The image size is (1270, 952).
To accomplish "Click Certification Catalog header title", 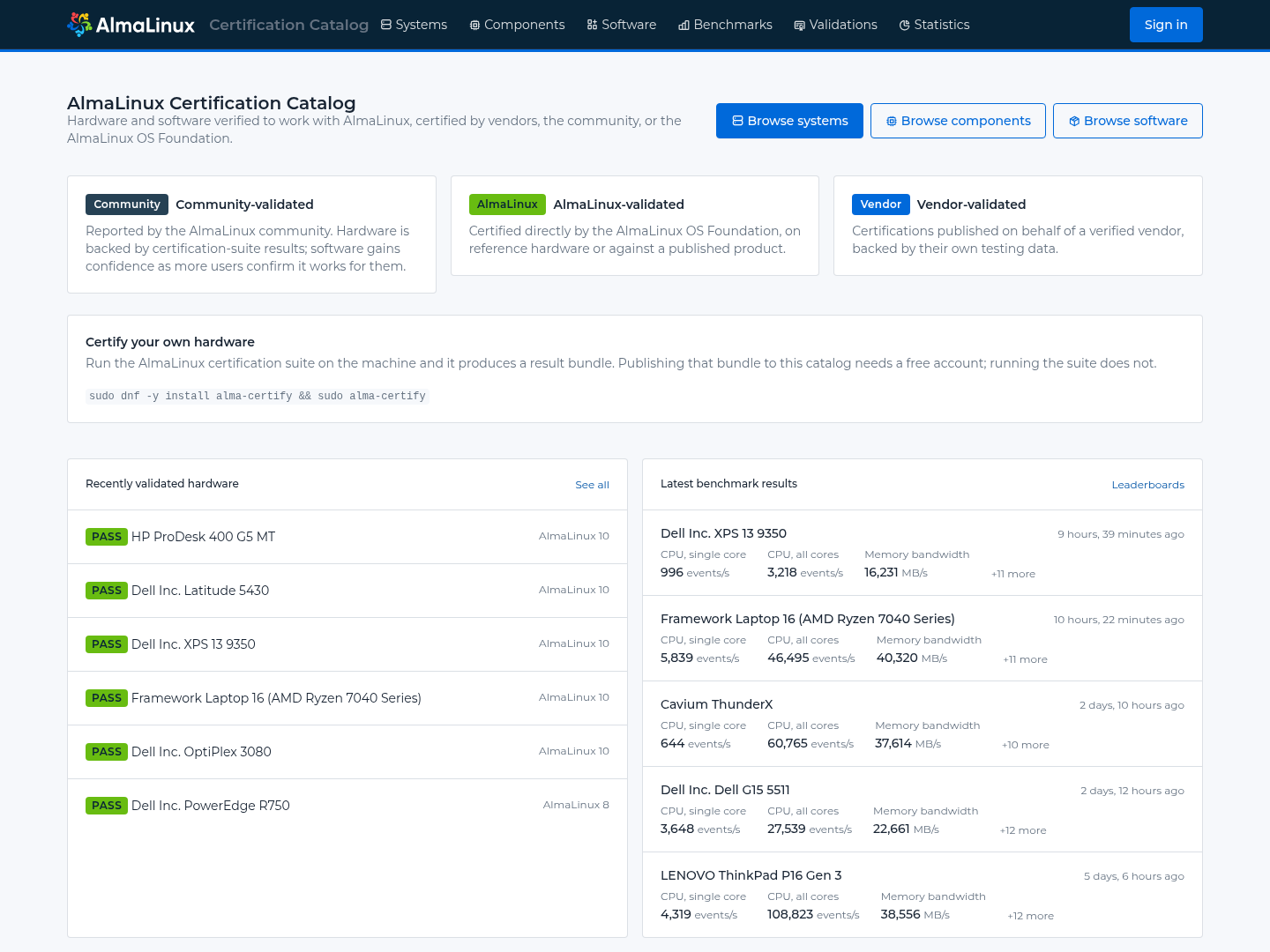I will [289, 25].
